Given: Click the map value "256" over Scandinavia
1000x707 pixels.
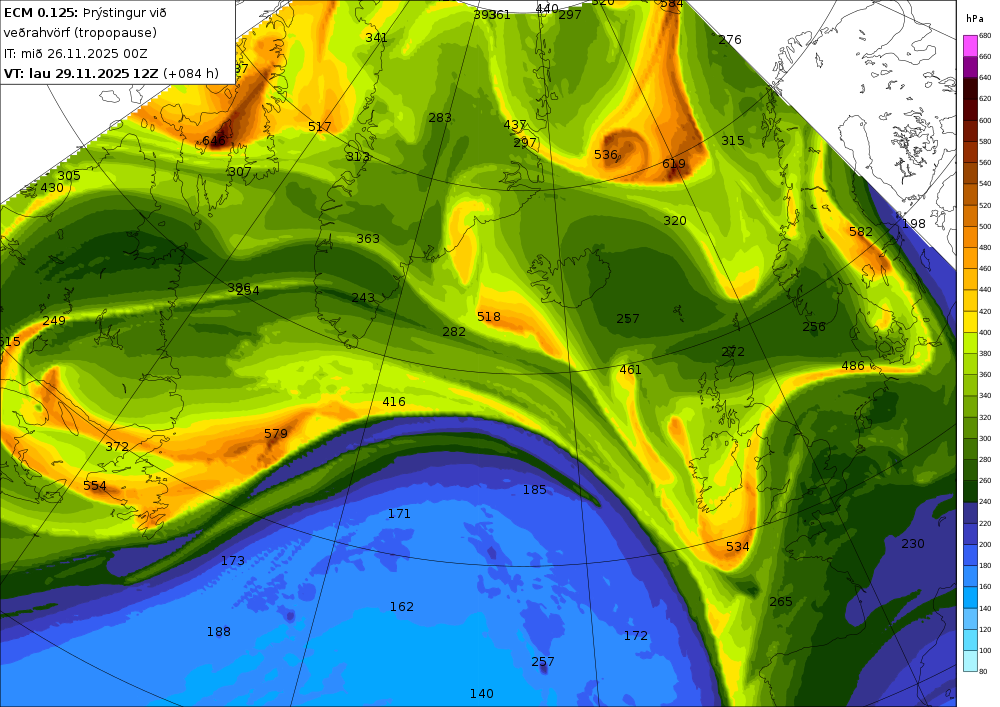Looking at the screenshot, I should 814,326.
